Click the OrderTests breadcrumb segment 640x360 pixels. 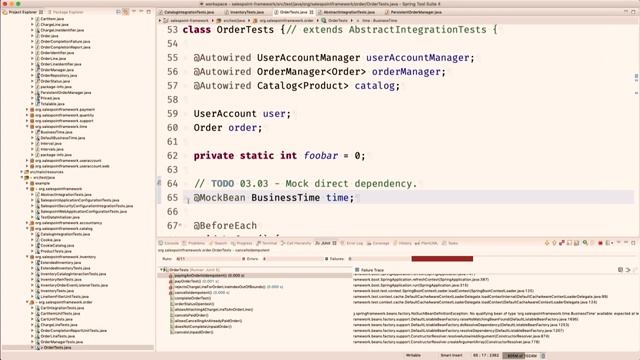[335, 20]
